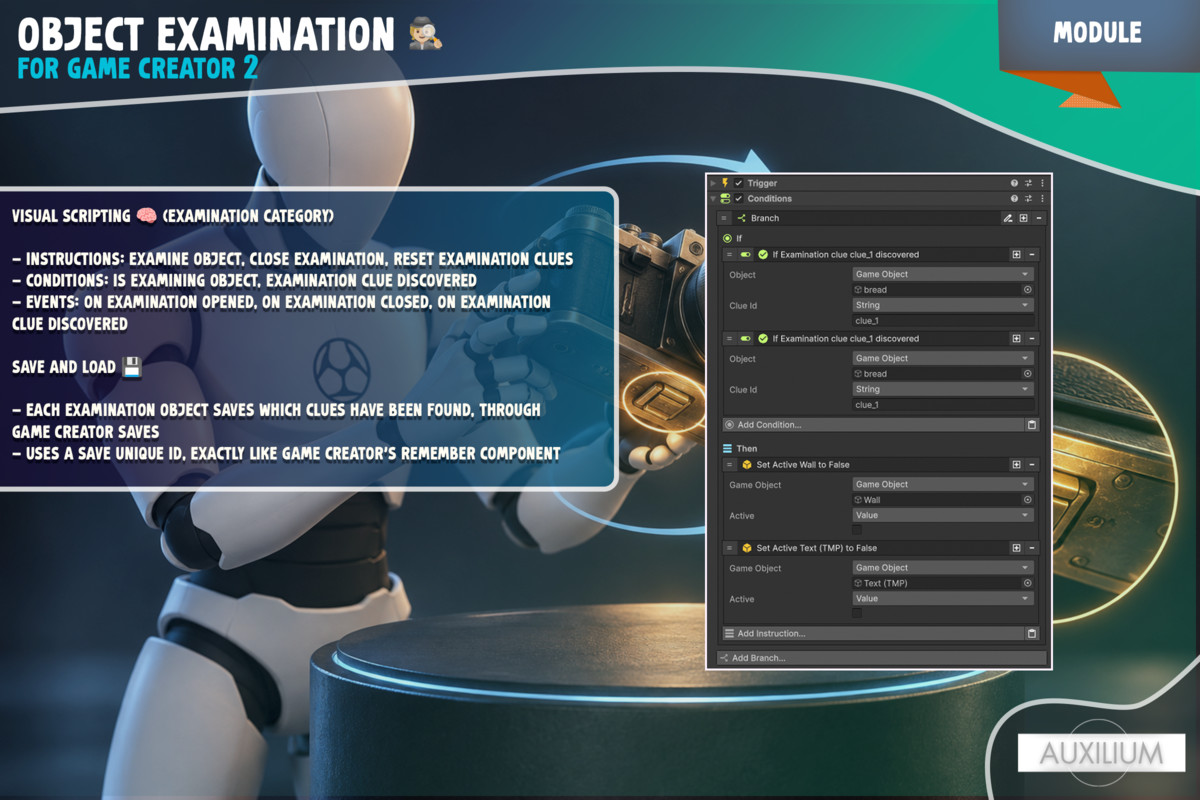The width and height of the screenshot is (1200, 800).
Task: Click the Then section label
Action: [x=747, y=449]
